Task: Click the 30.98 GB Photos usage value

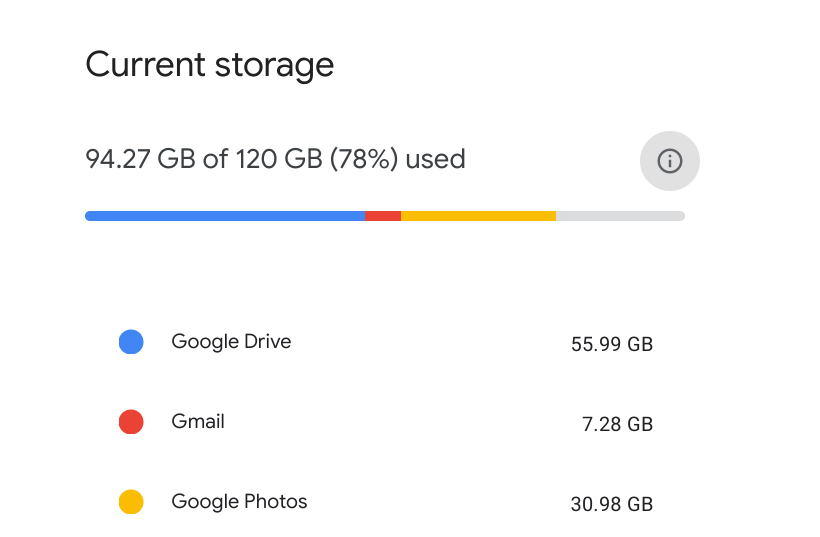Action: pos(612,505)
